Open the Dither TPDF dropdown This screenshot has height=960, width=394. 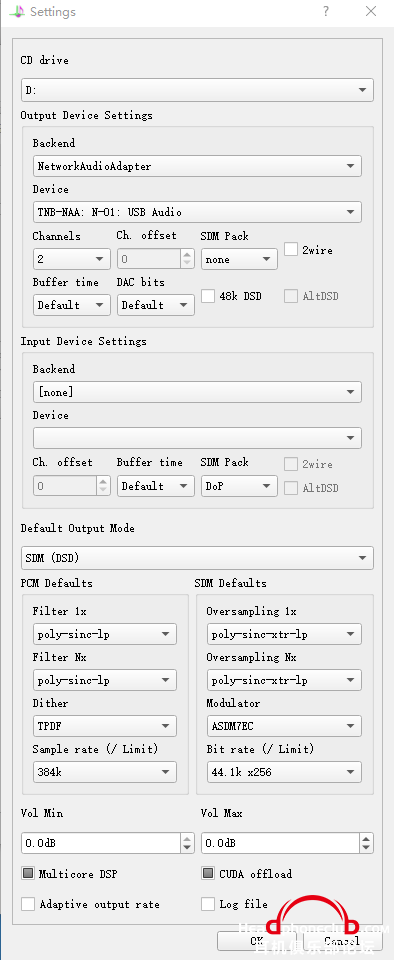coord(105,726)
